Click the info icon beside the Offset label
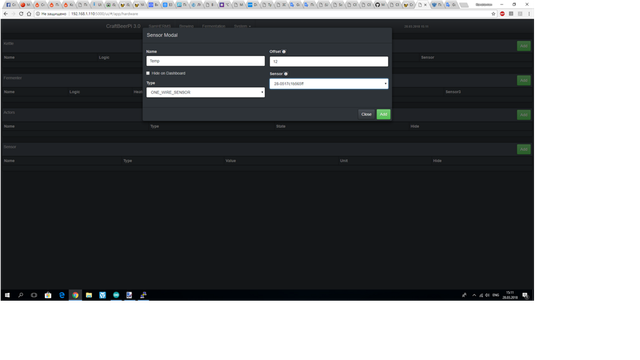 coord(284,51)
